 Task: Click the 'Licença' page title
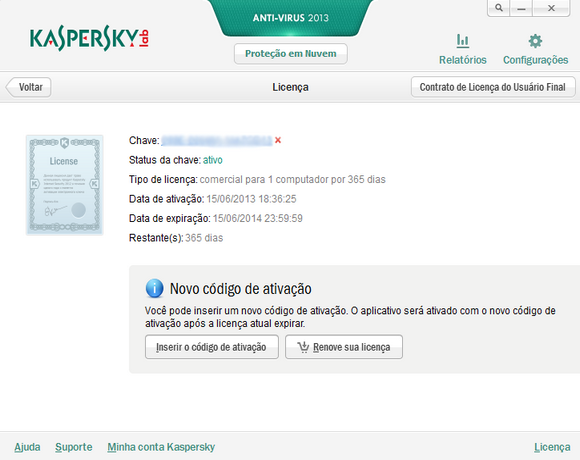click(x=290, y=88)
